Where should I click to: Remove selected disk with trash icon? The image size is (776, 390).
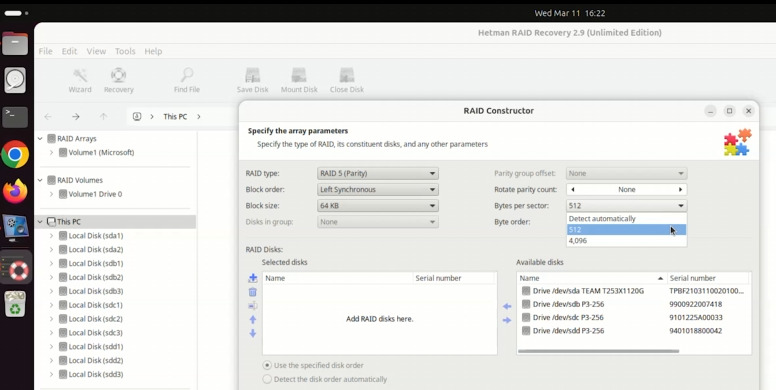point(252,292)
